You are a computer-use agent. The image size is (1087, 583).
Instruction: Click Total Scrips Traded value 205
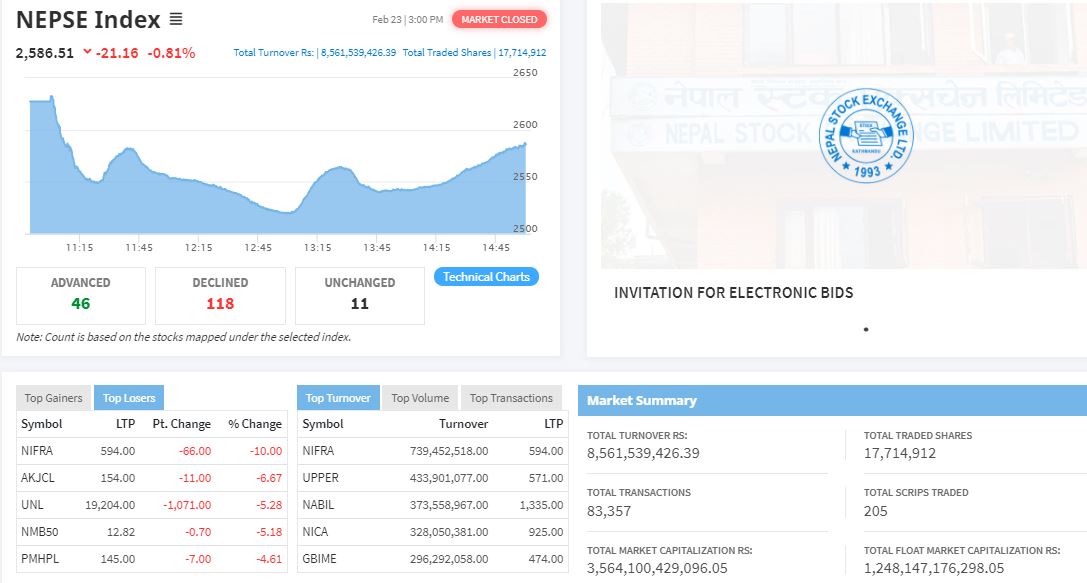pos(876,512)
